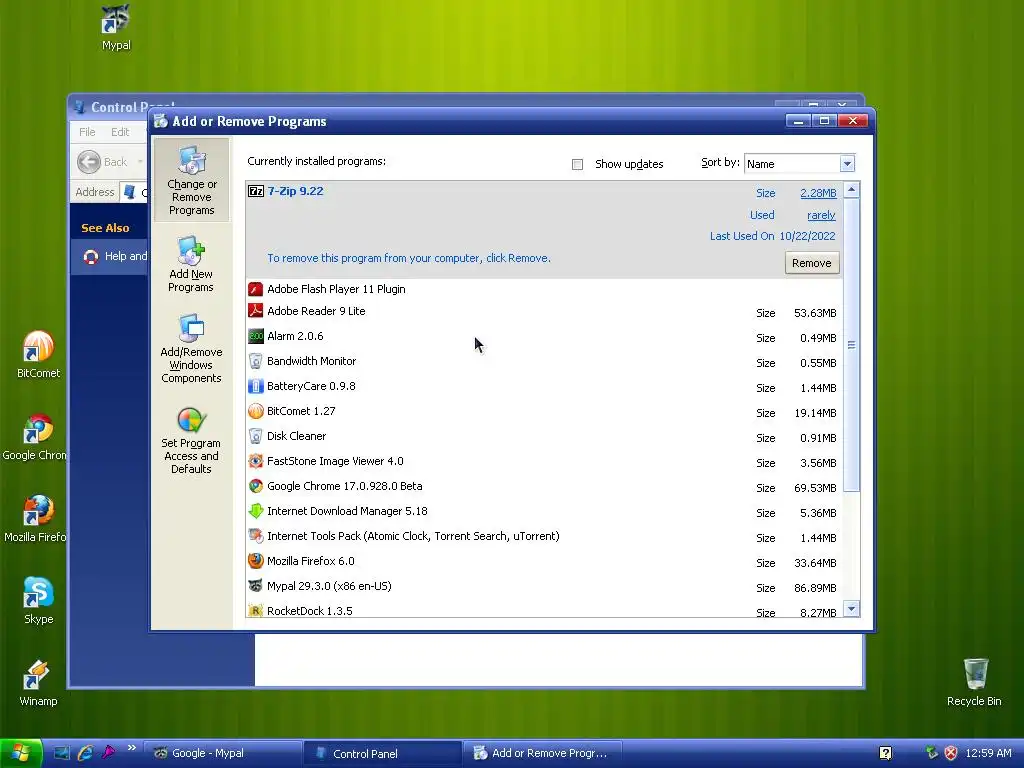
Task: Click scrollbar down arrow in program list
Action: pyautogui.click(x=852, y=609)
